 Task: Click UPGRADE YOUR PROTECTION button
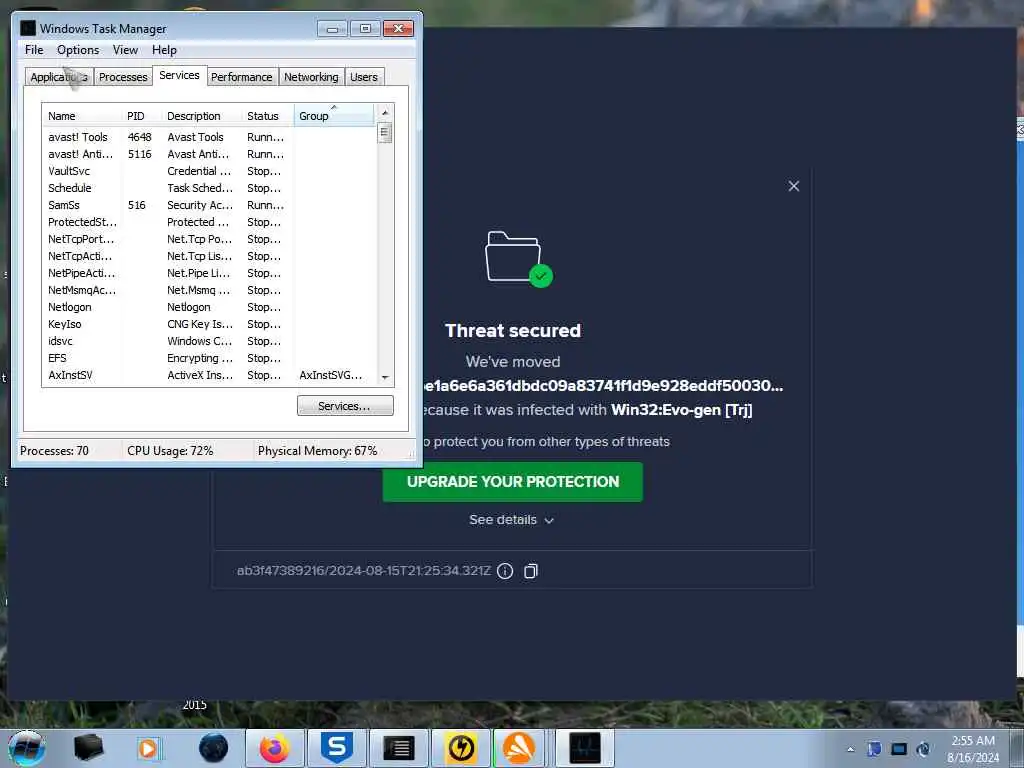pos(513,482)
